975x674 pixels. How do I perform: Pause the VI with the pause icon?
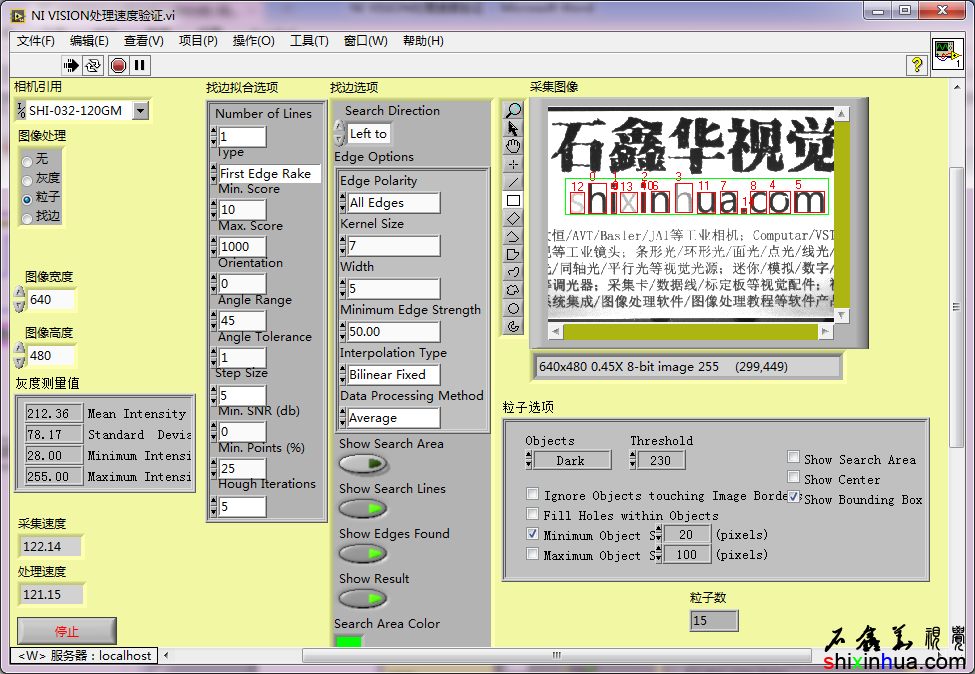point(139,65)
